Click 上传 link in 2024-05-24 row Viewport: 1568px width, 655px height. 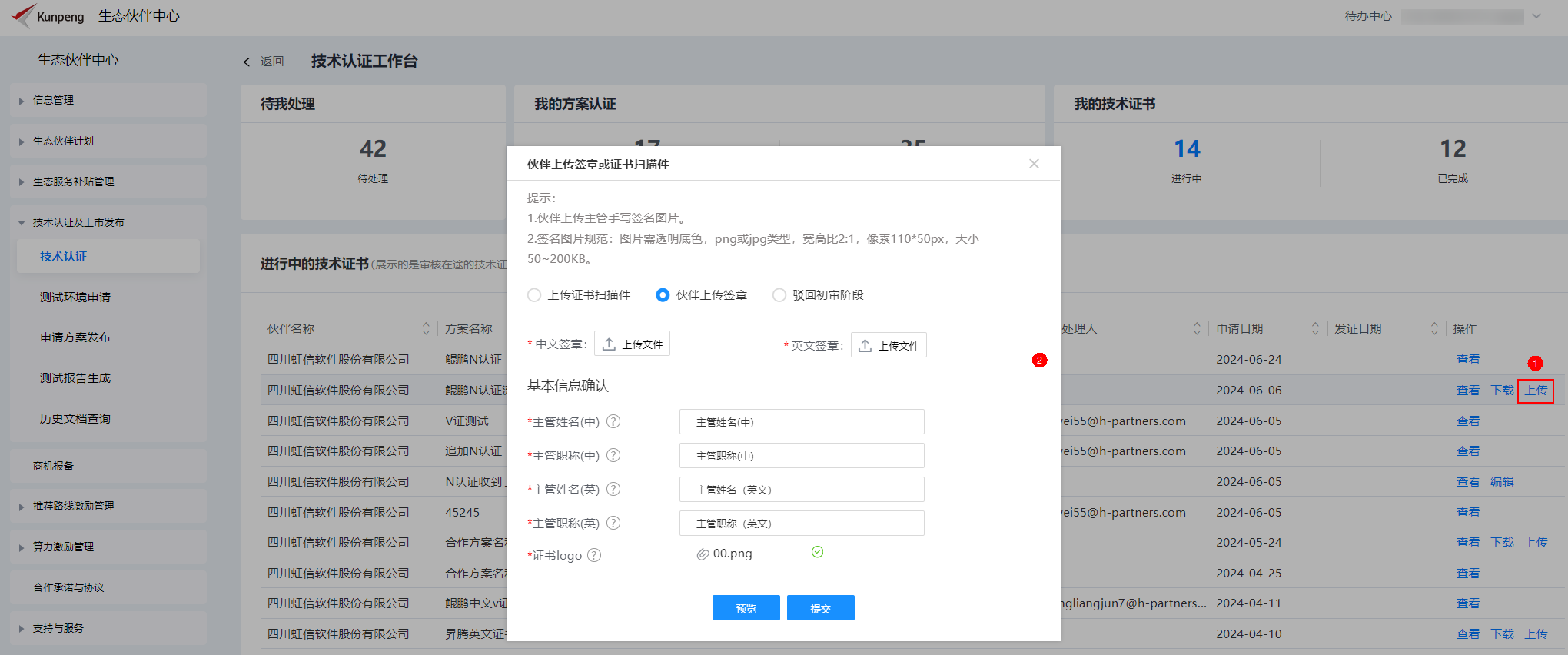(1536, 543)
